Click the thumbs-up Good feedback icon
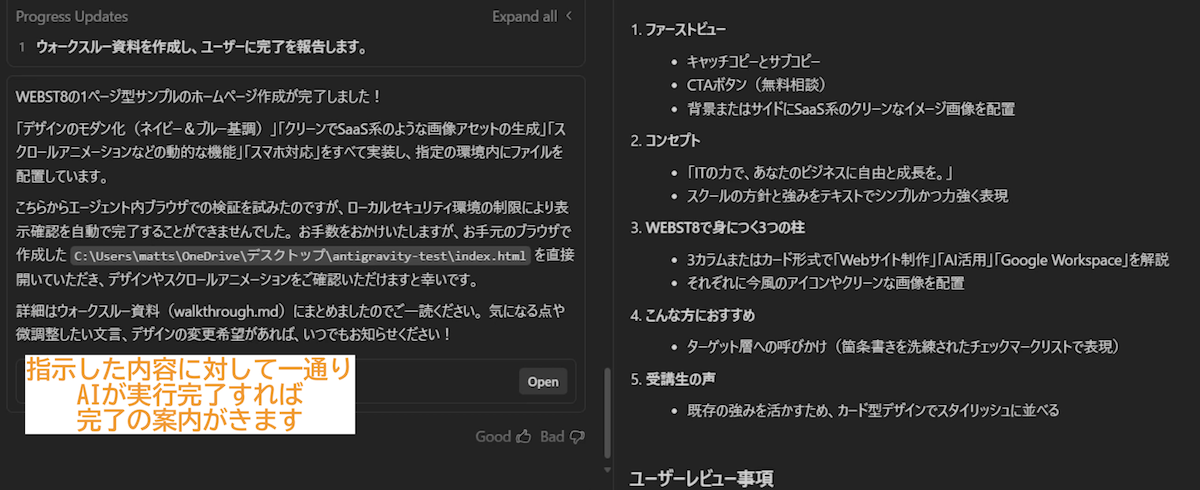Screen dimensions: 1200x490 [x=523, y=436]
